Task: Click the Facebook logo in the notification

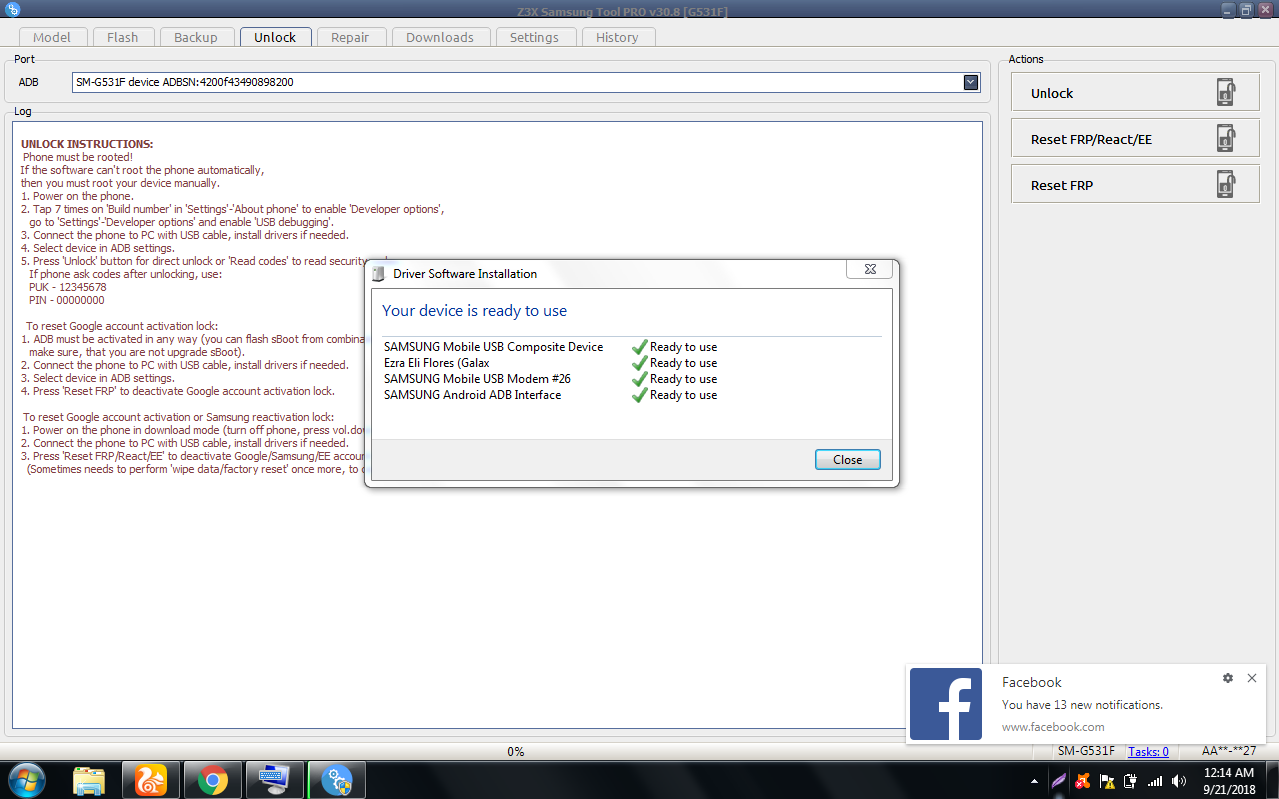Action: (x=946, y=704)
